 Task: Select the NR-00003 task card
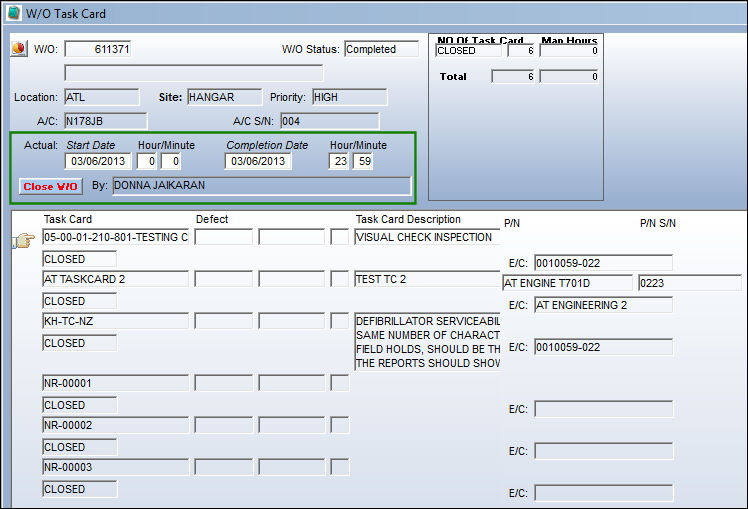pos(116,467)
